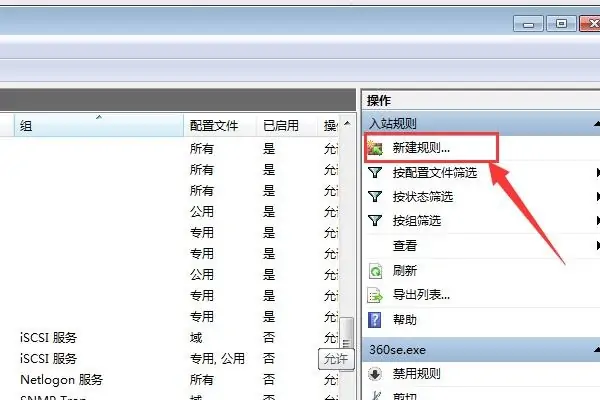This screenshot has height=400, width=600.
Task: Sort by the 配置文件 column header
Action: pyautogui.click(x=220, y=125)
